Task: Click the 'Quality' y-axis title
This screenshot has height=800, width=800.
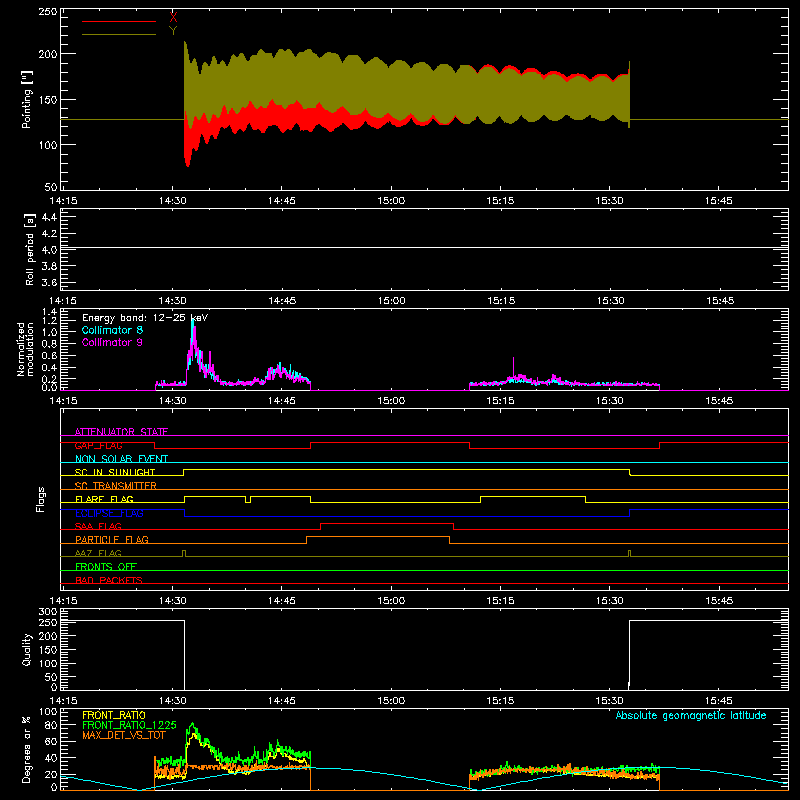Action: (x=27, y=649)
